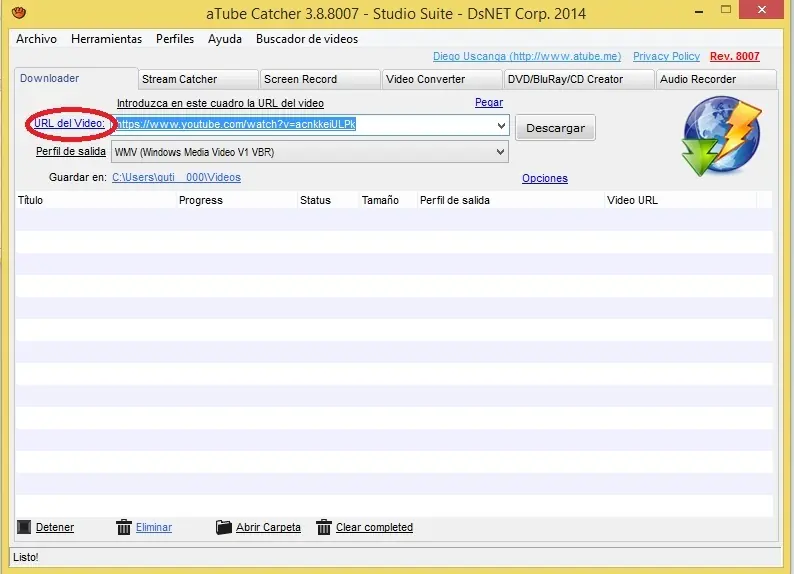Click the Detener link
The image size is (794, 574).
pyautogui.click(x=55, y=527)
